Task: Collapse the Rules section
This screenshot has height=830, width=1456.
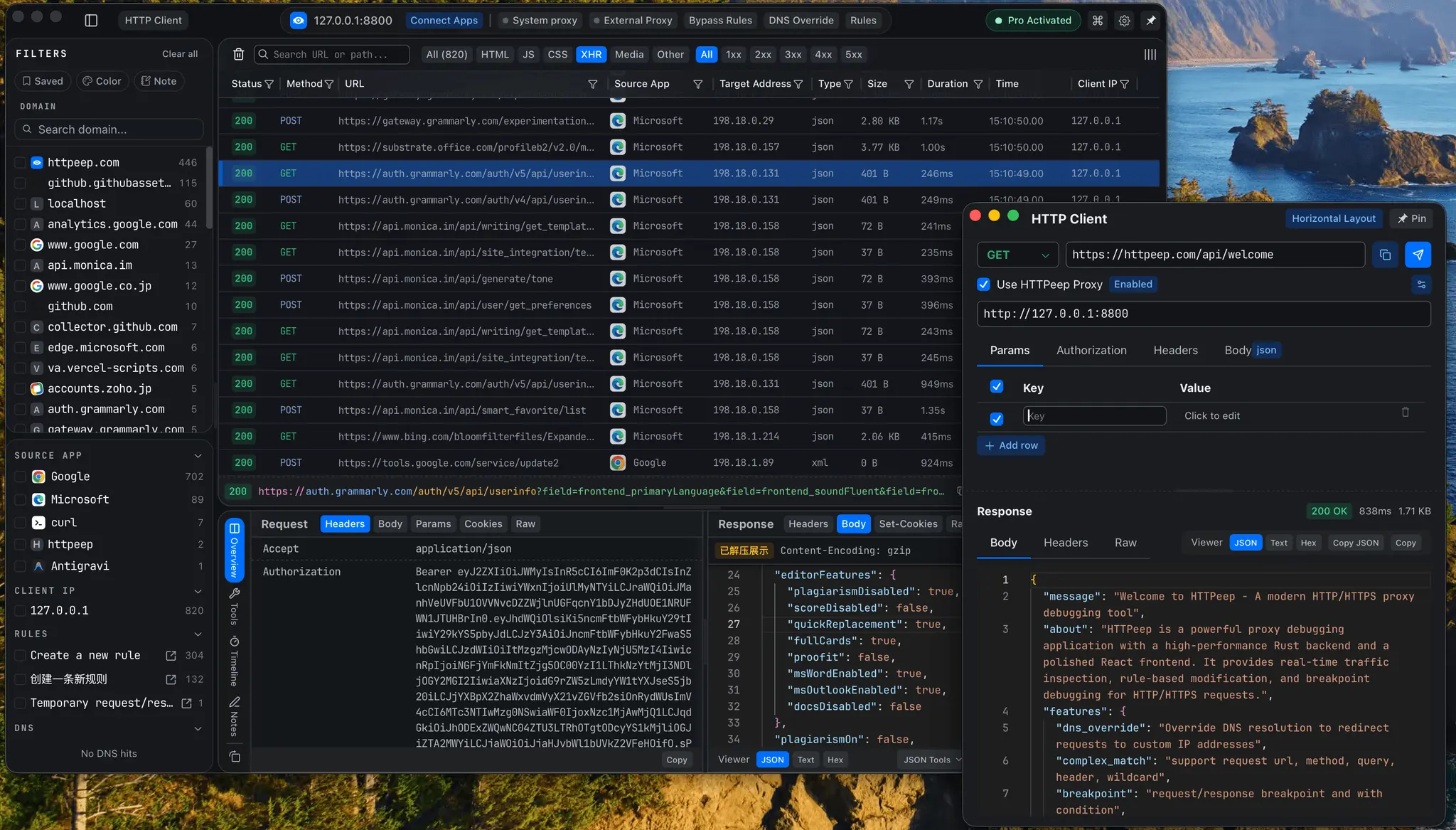Action: [x=198, y=634]
